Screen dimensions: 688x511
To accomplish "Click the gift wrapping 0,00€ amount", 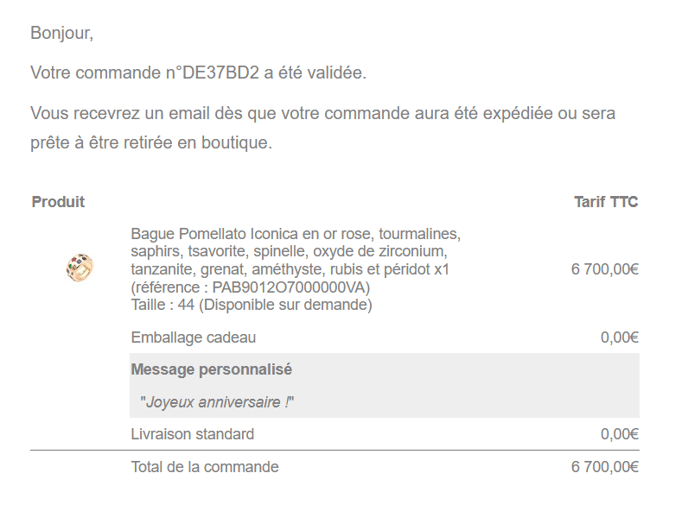I will [620, 338].
